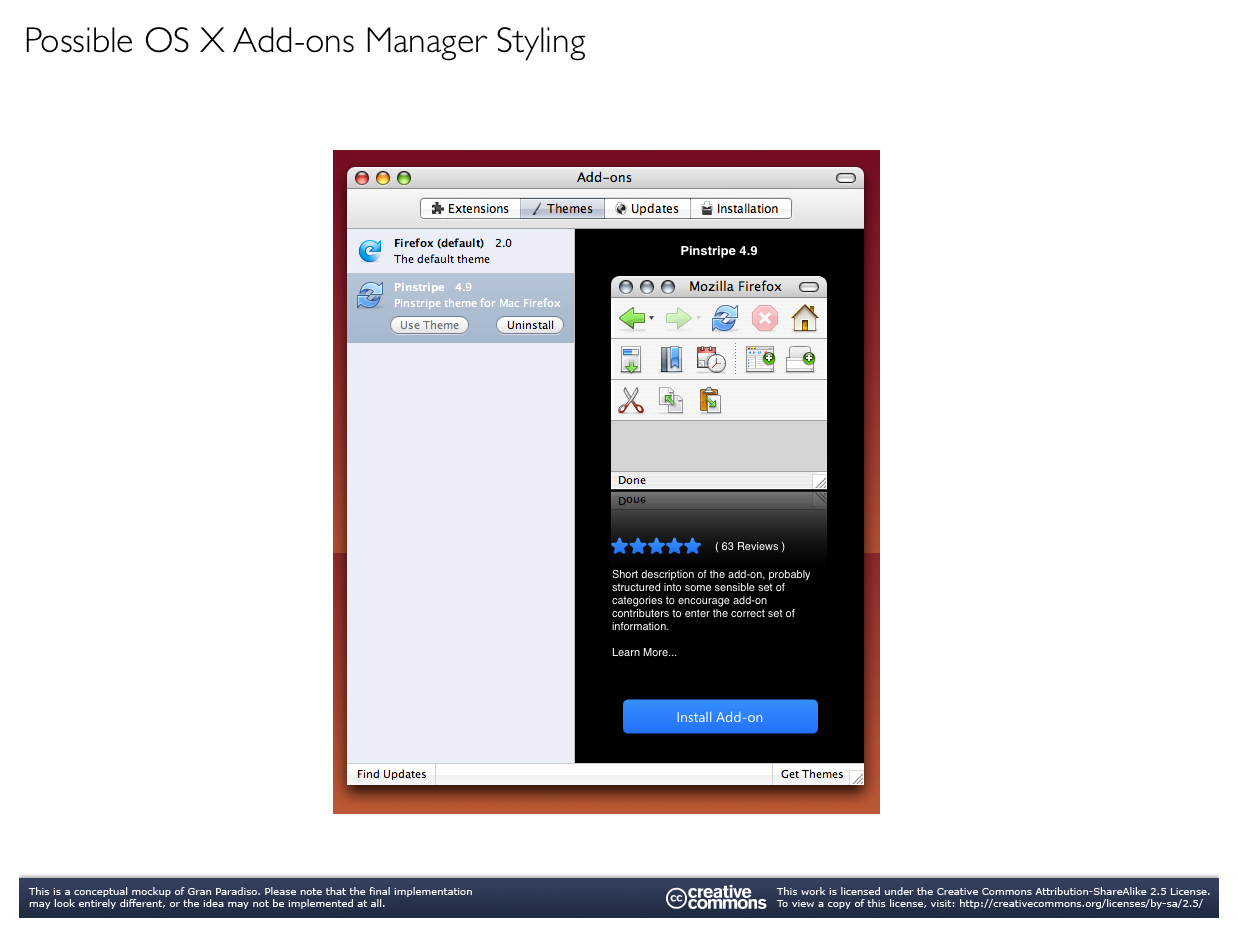Click the Firefox default theme icon

[x=370, y=251]
